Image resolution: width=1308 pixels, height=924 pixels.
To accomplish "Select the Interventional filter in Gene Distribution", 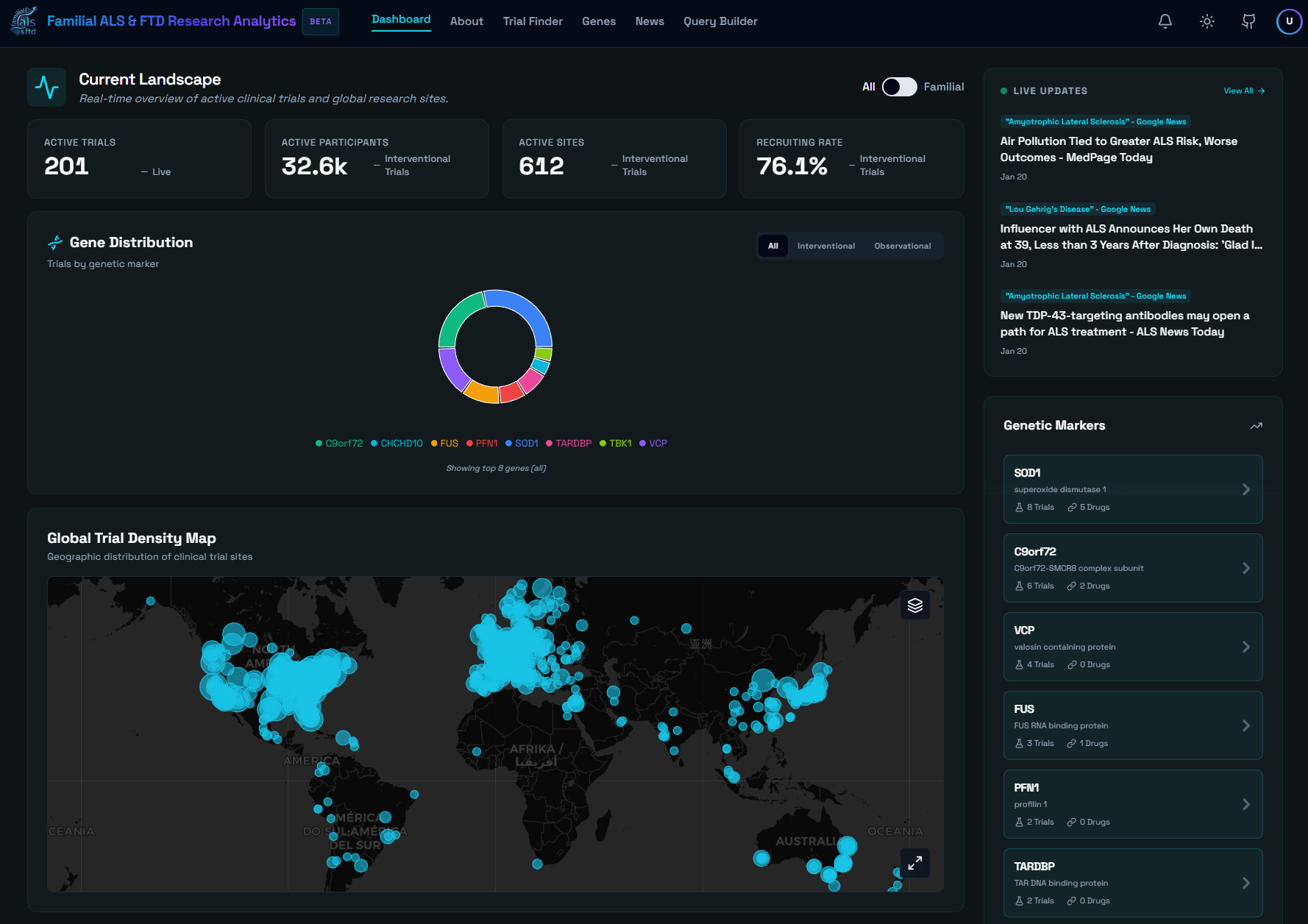I will tap(825, 246).
